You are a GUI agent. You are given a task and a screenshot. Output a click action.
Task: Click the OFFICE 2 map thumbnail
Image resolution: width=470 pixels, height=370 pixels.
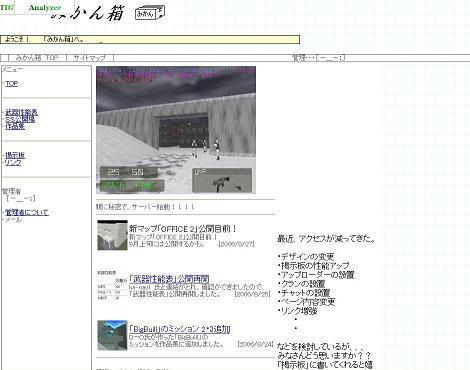[112, 235]
